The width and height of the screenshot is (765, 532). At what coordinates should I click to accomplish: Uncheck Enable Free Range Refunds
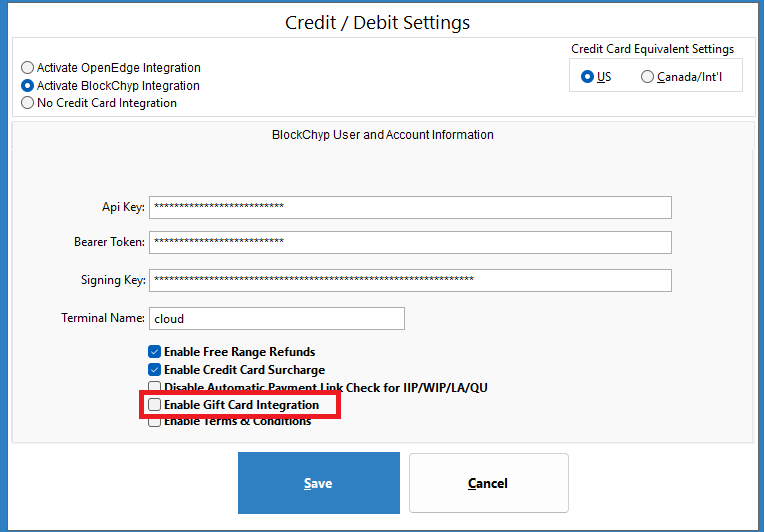click(x=154, y=351)
